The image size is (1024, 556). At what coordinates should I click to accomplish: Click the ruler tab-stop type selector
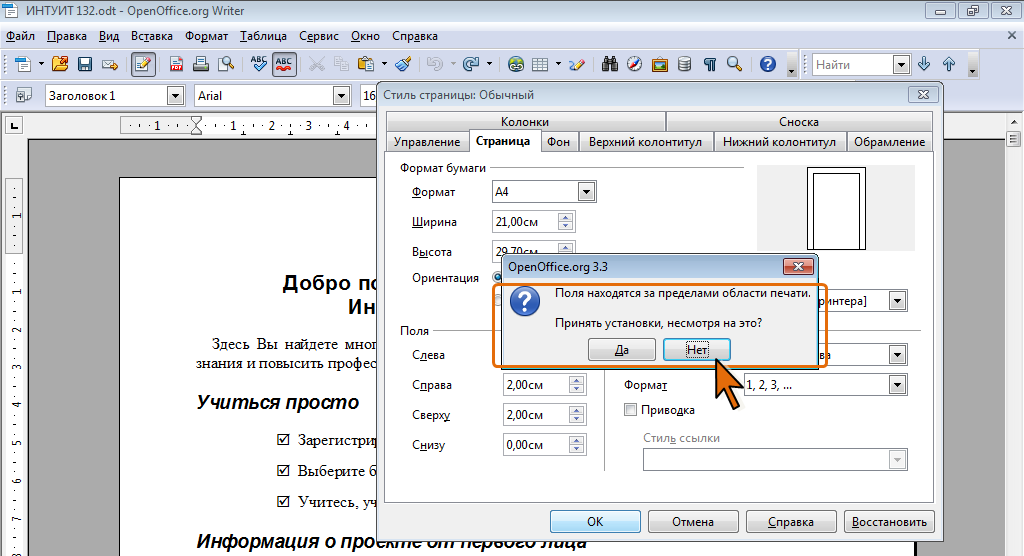click(x=14, y=125)
